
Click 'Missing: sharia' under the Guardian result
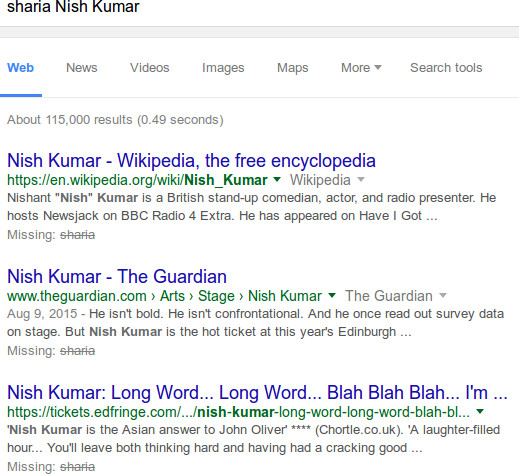pos(51,351)
